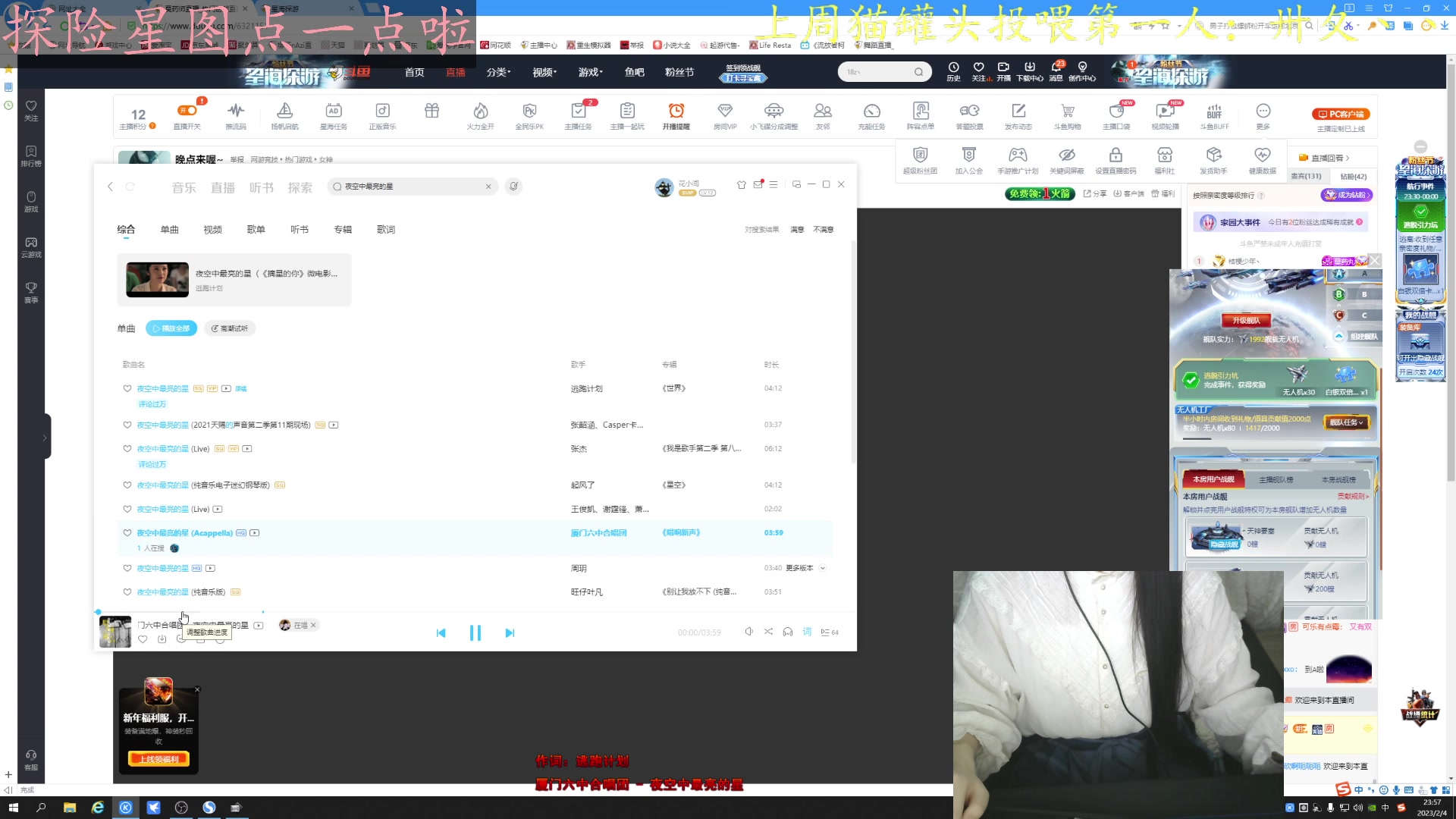
Task: Go to previous track
Action: [x=441, y=632]
